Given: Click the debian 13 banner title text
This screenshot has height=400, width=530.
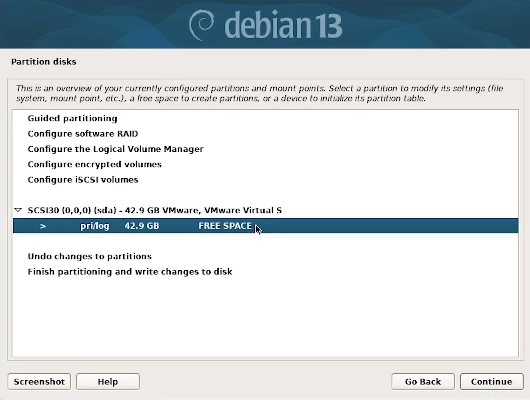Looking at the screenshot, I should click(283, 25).
